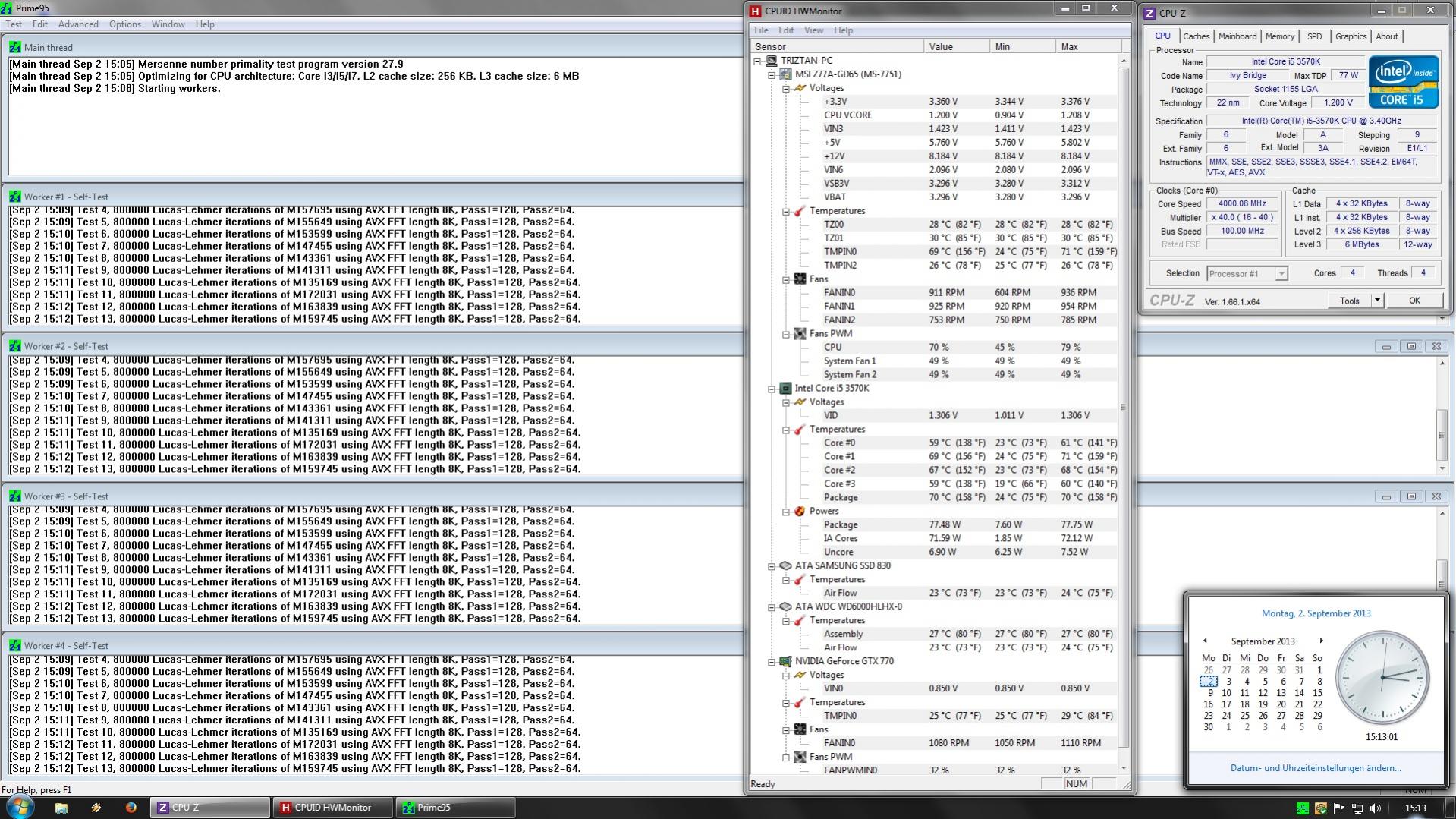Open the Tools dropdown arrow in CPU-Z
1456x819 pixels.
tap(1377, 301)
